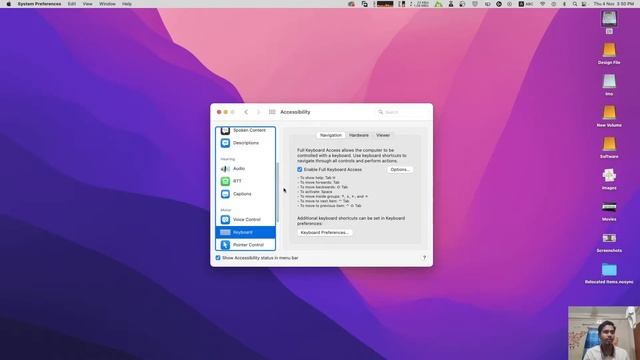Screen dimensions: 640x360
Task: Open the RTT accessibility settings
Action: pos(245,181)
